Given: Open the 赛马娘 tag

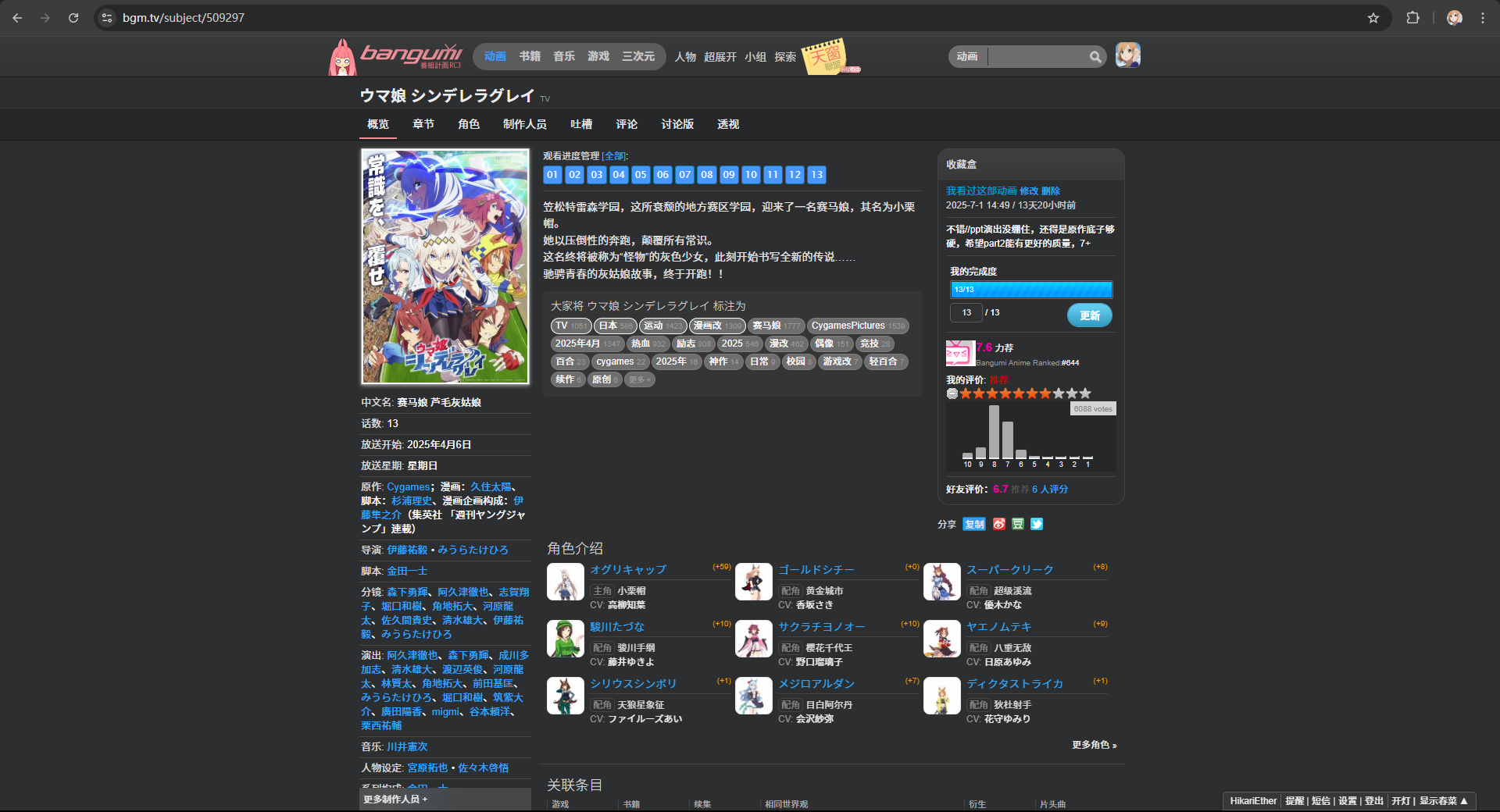Looking at the screenshot, I should tap(775, 326).
